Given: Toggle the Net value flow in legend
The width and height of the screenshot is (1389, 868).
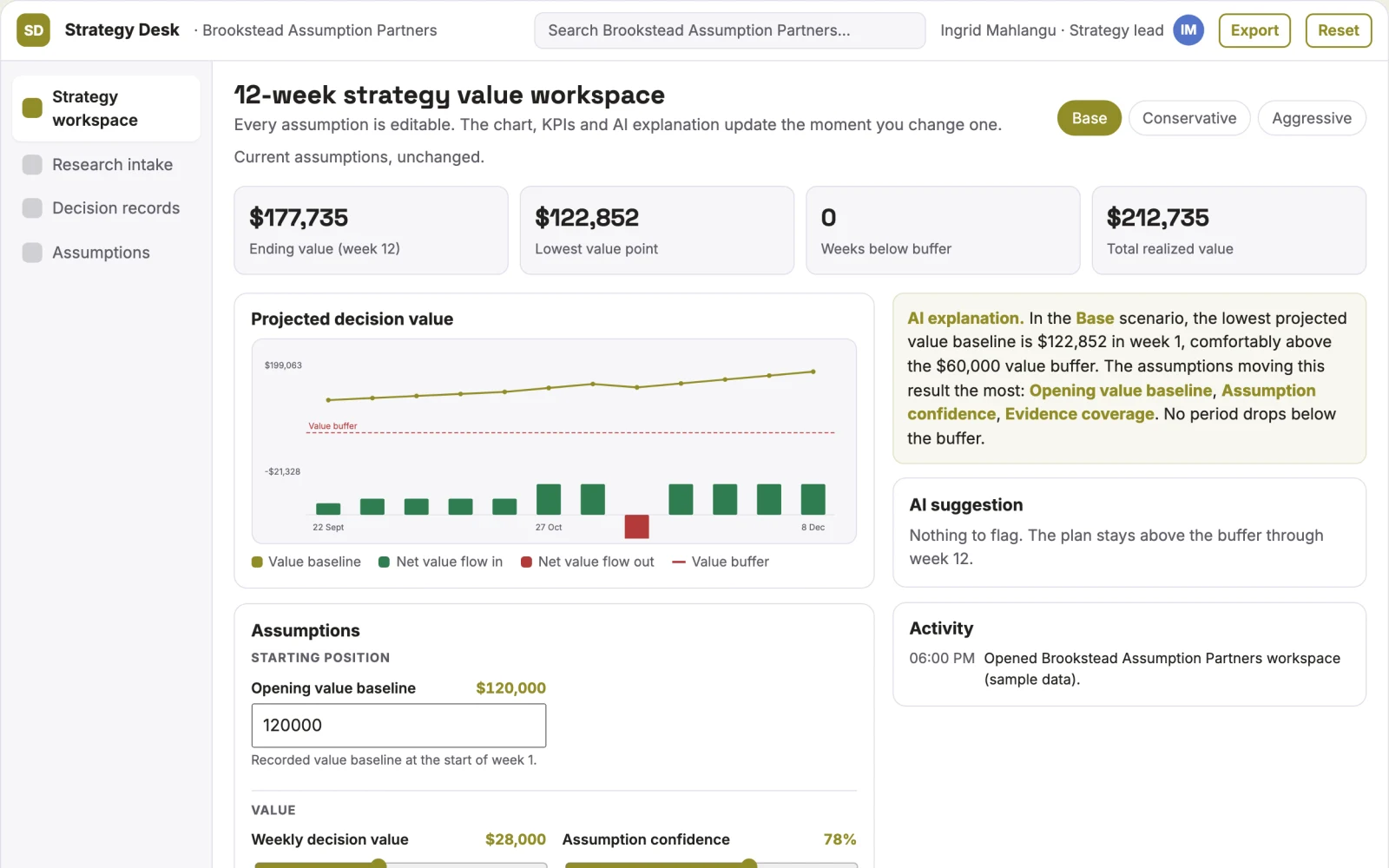Looking at the screenshot, I should coord(440,562).
